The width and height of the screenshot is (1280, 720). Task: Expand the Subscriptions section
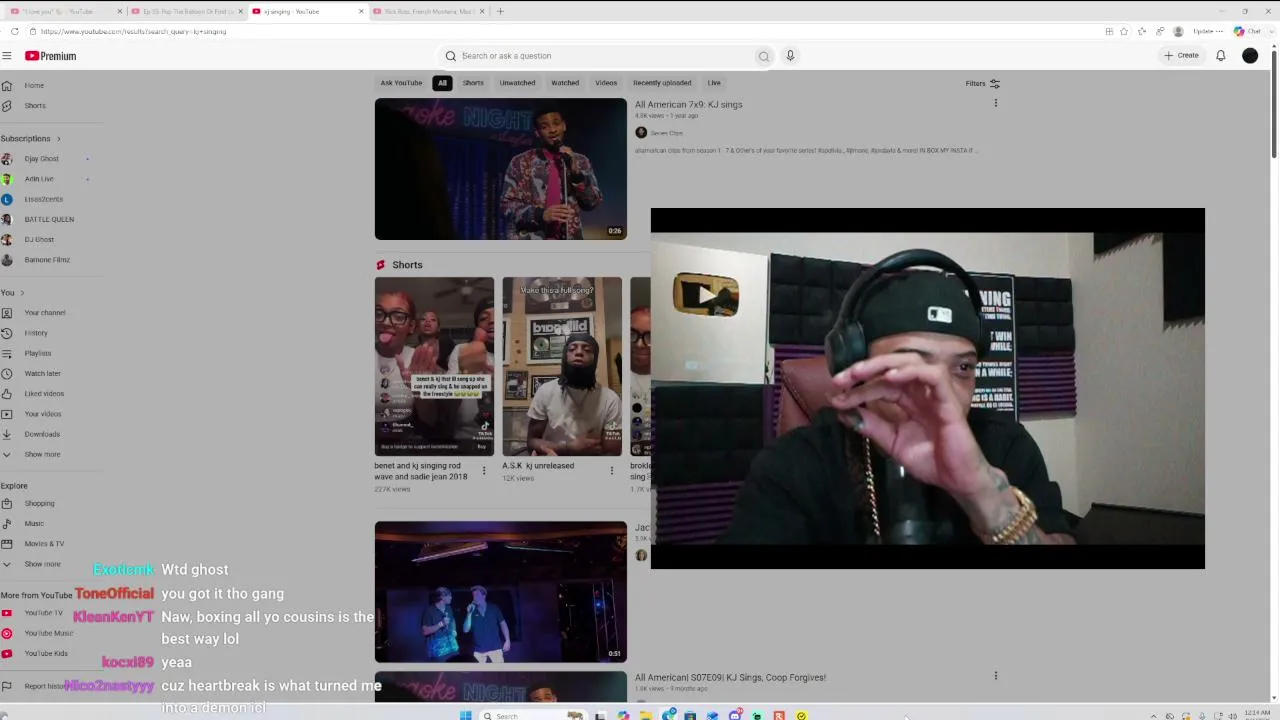[31, 139]
